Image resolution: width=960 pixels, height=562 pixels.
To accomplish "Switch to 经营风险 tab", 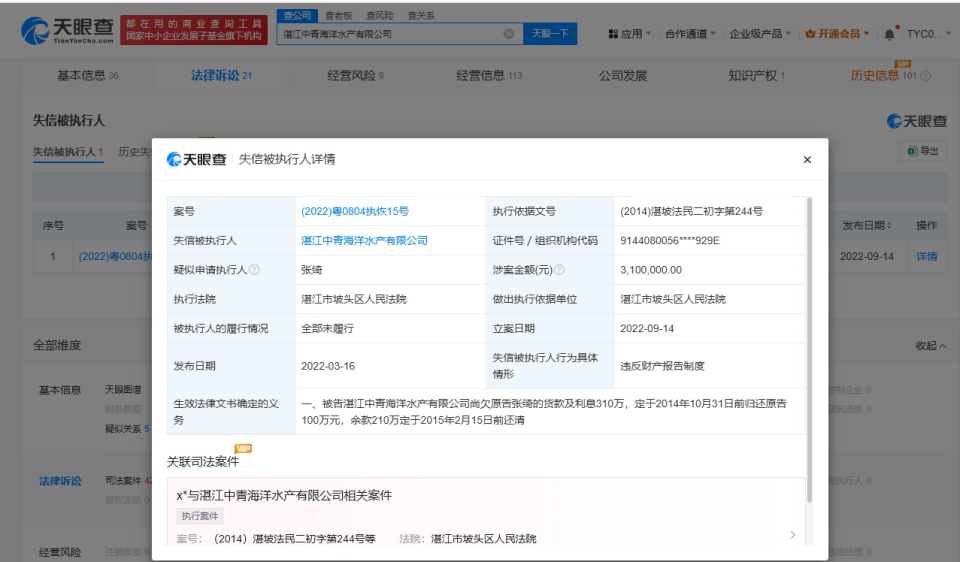I will (x=355, y=76).
